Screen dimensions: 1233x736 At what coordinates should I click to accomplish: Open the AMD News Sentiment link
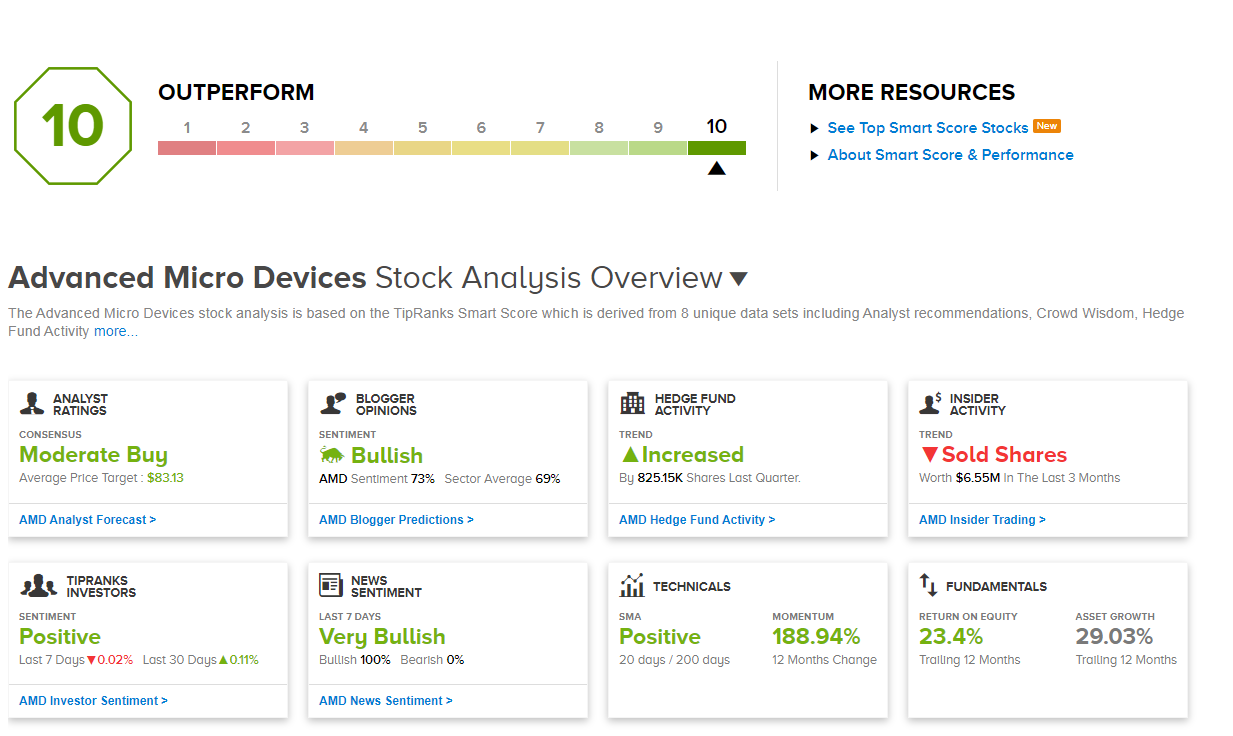click(386, 701)
